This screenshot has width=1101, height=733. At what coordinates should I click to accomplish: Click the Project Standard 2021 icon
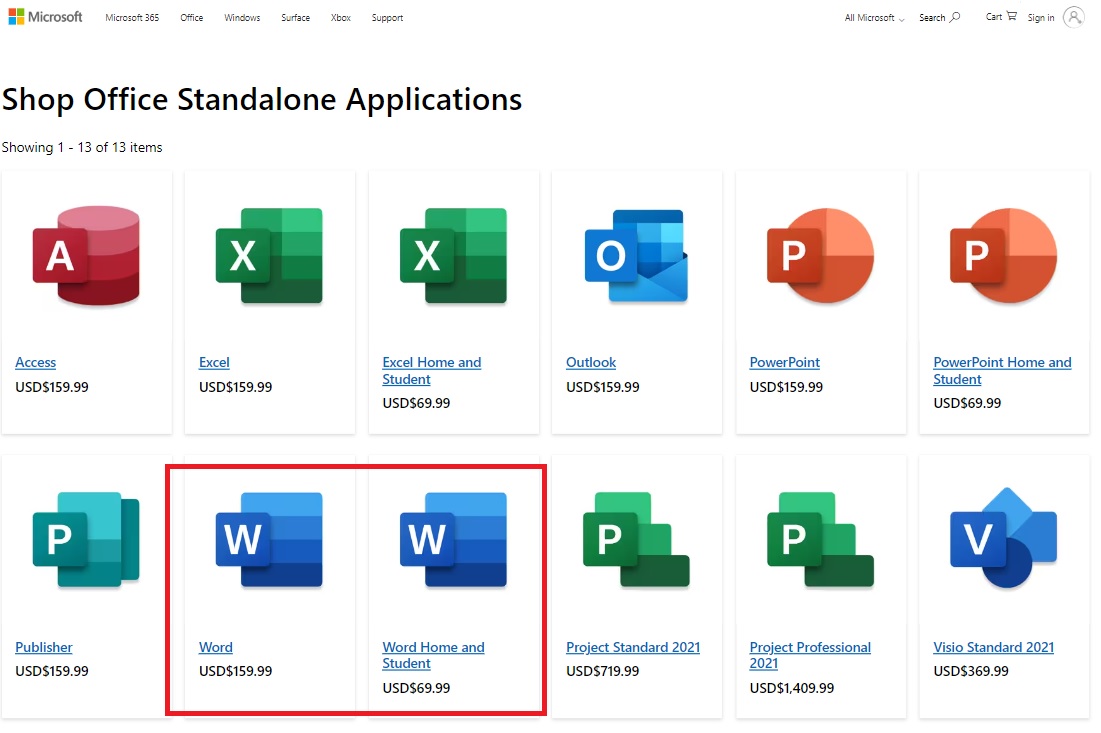636,538
